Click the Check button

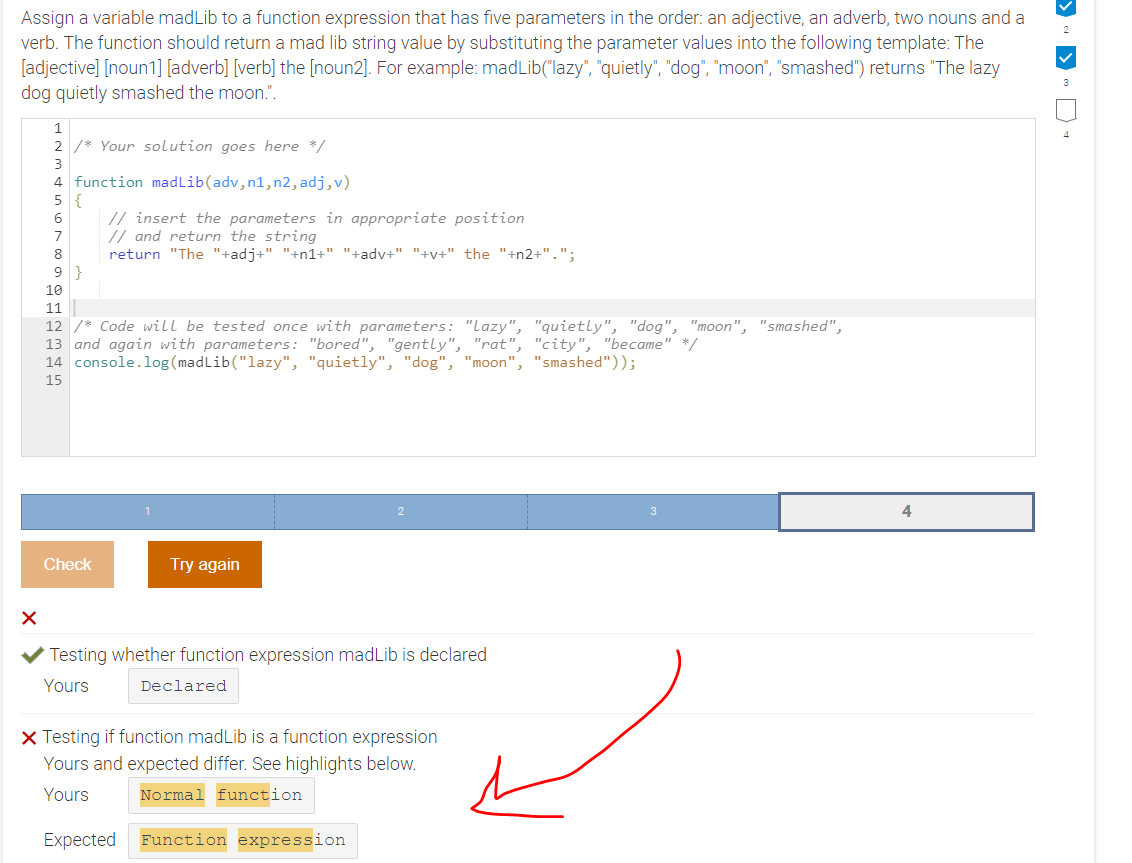point(67,564)
